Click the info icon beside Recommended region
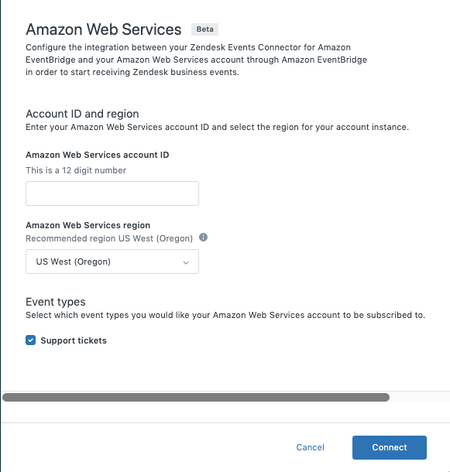 203,237
